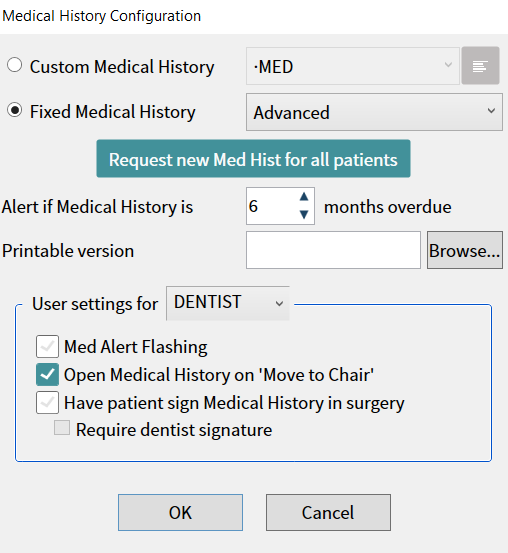Image resolution: width=508 pixels, height=553 pixels.
Task: Open the MED custom history dropdown
Action: point(353,66)
